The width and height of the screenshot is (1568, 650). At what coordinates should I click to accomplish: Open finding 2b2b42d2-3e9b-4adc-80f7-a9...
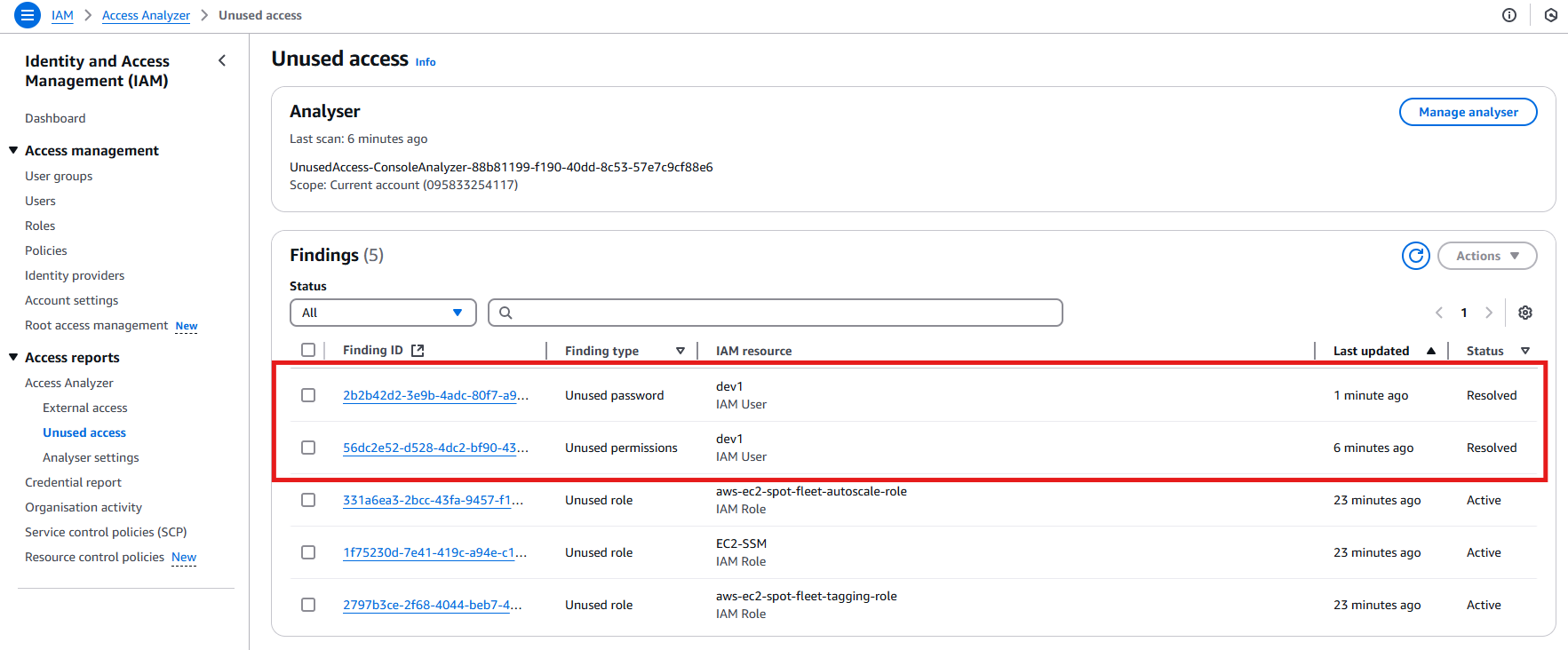[435, 395]
